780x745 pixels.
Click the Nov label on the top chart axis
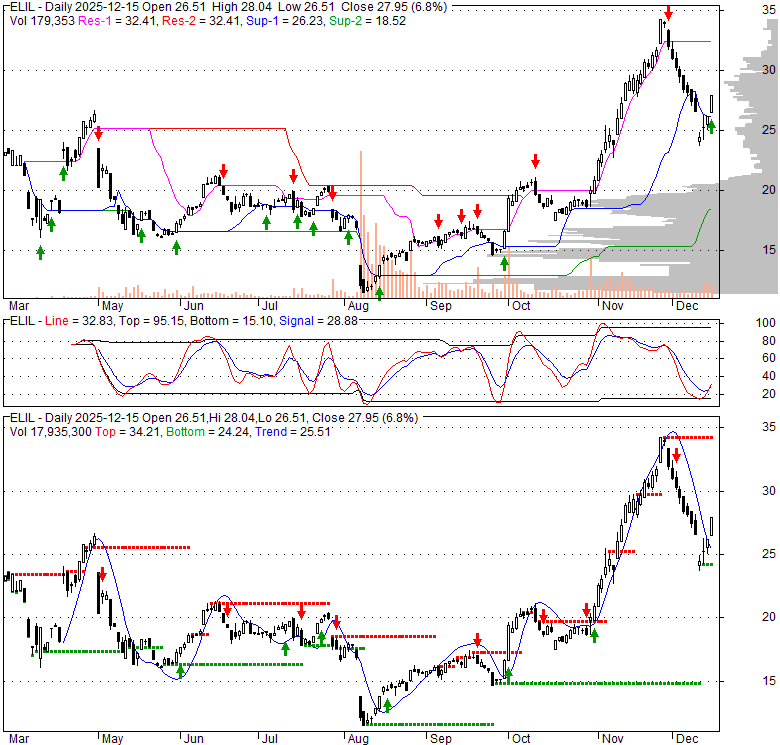coord(612,305)
